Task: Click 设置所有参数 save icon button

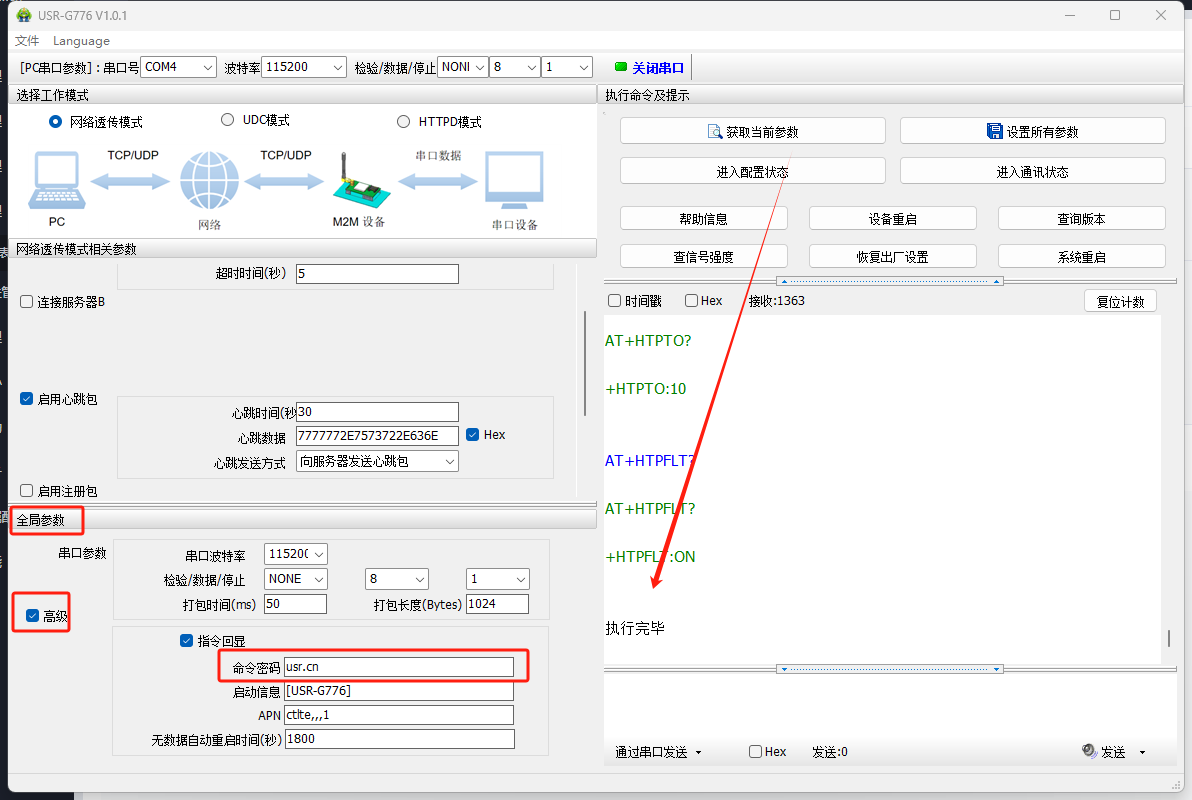Action: (994, 131)
